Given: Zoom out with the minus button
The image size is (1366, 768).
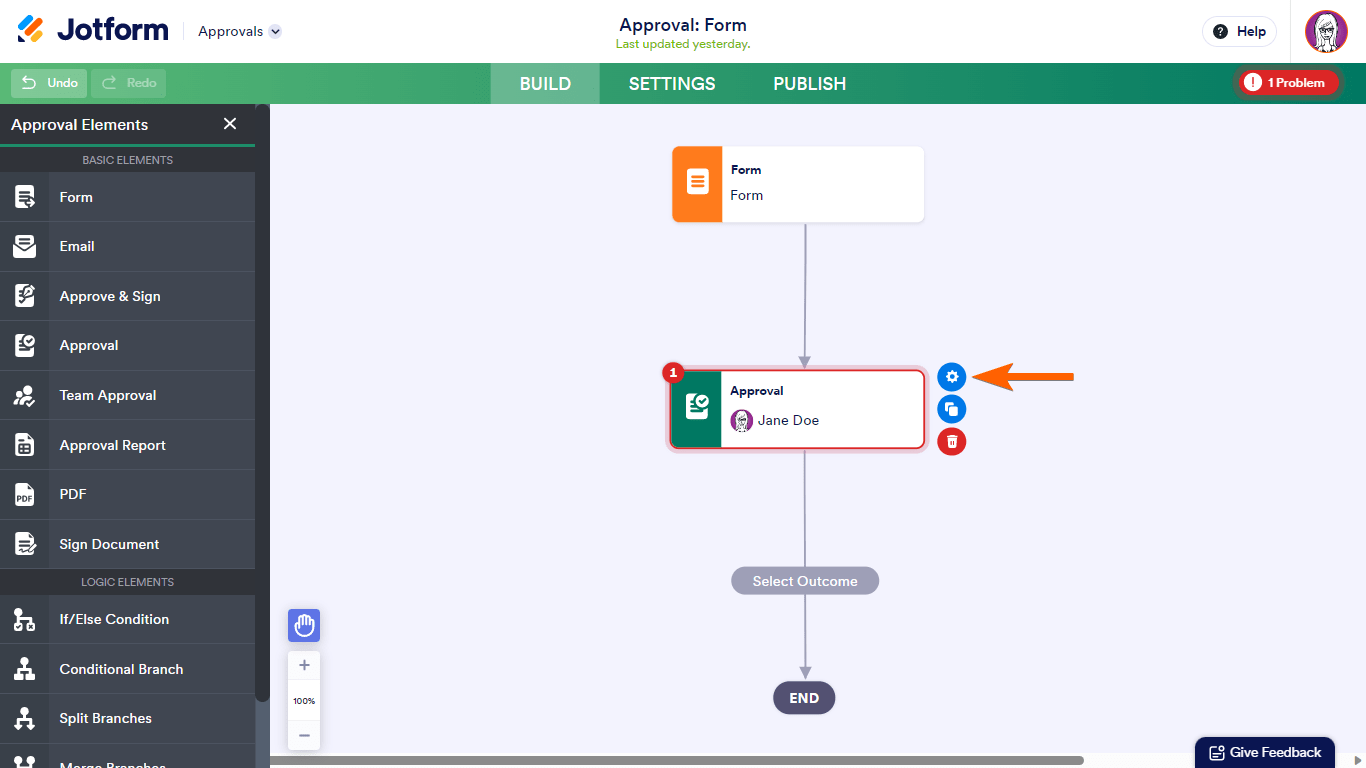Looking at the screenshot, I should click(x=304, y=735).
